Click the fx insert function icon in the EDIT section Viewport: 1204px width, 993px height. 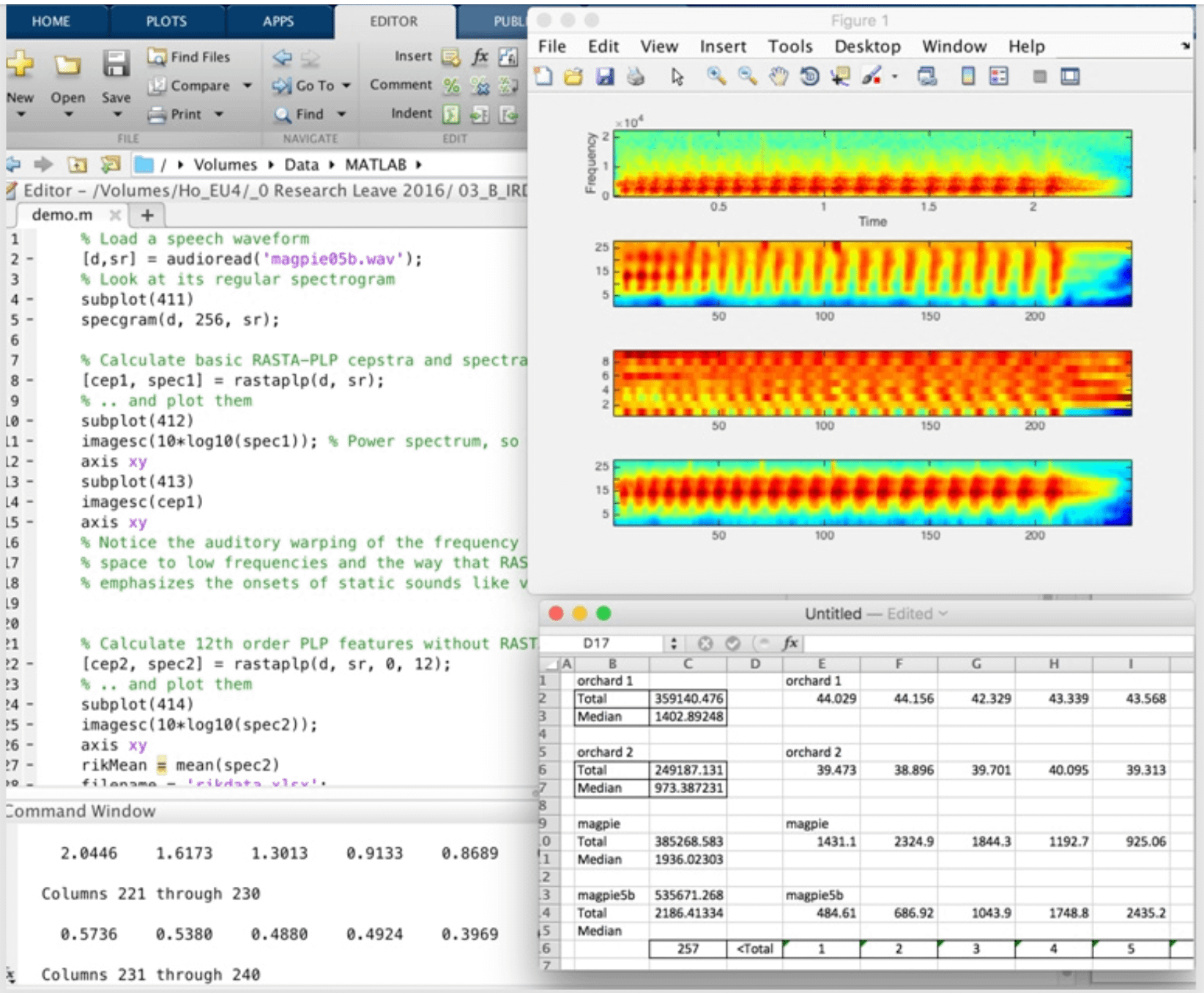[480, 56]
